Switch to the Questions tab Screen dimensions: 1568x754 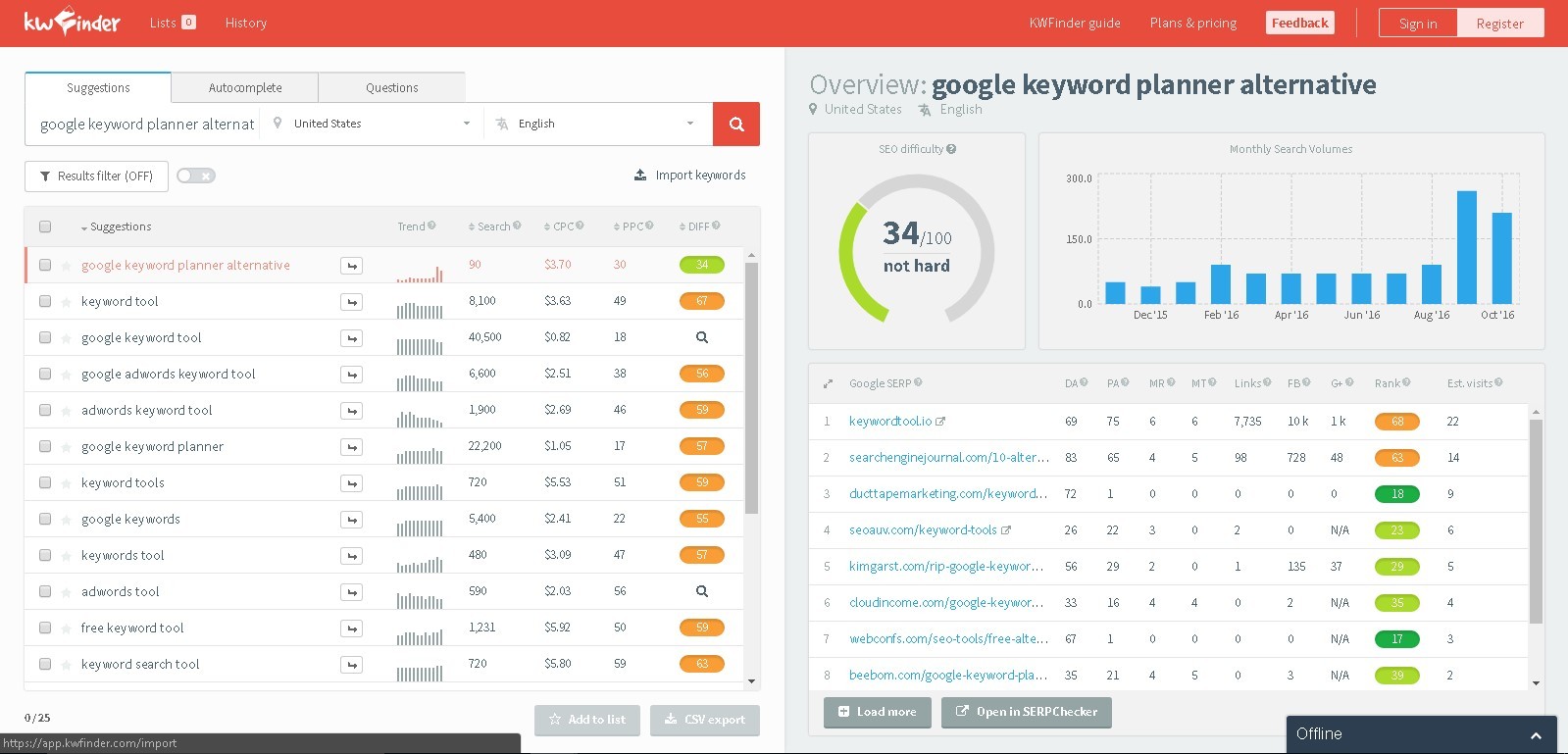392,87
